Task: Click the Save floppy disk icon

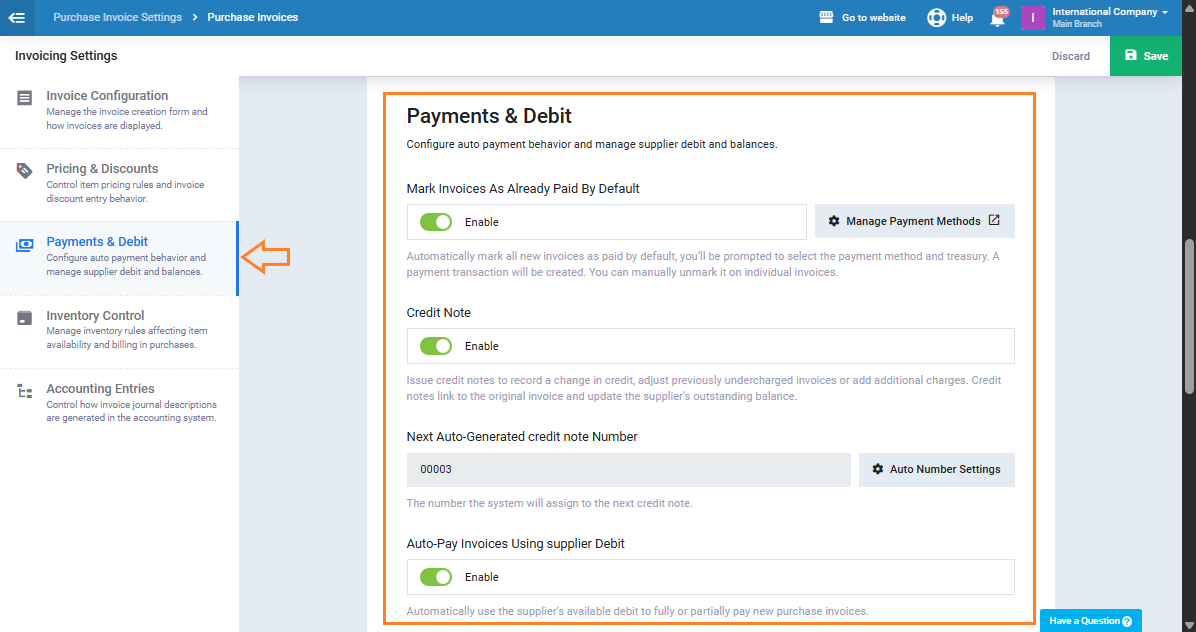Action: tap(1131, 55)
